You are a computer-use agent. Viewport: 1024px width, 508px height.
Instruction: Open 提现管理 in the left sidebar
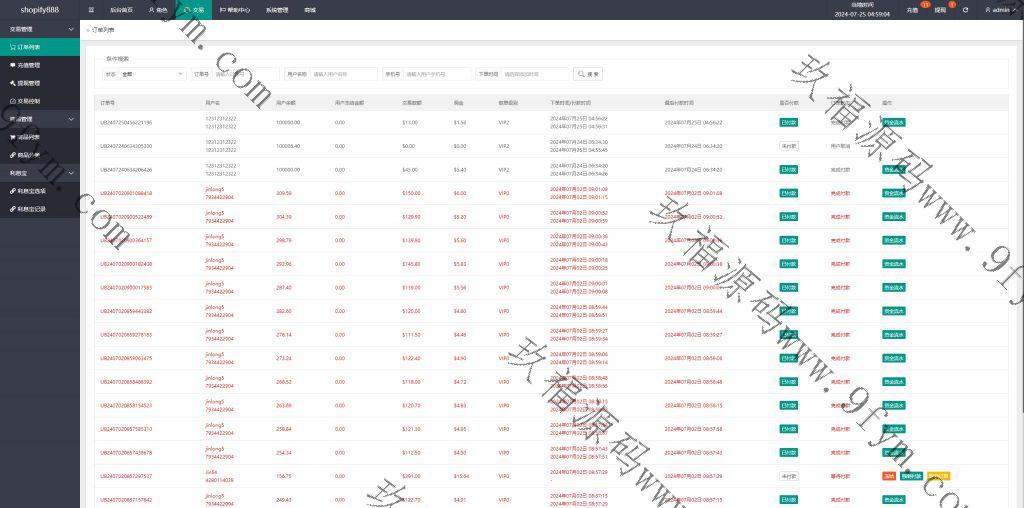28,83
